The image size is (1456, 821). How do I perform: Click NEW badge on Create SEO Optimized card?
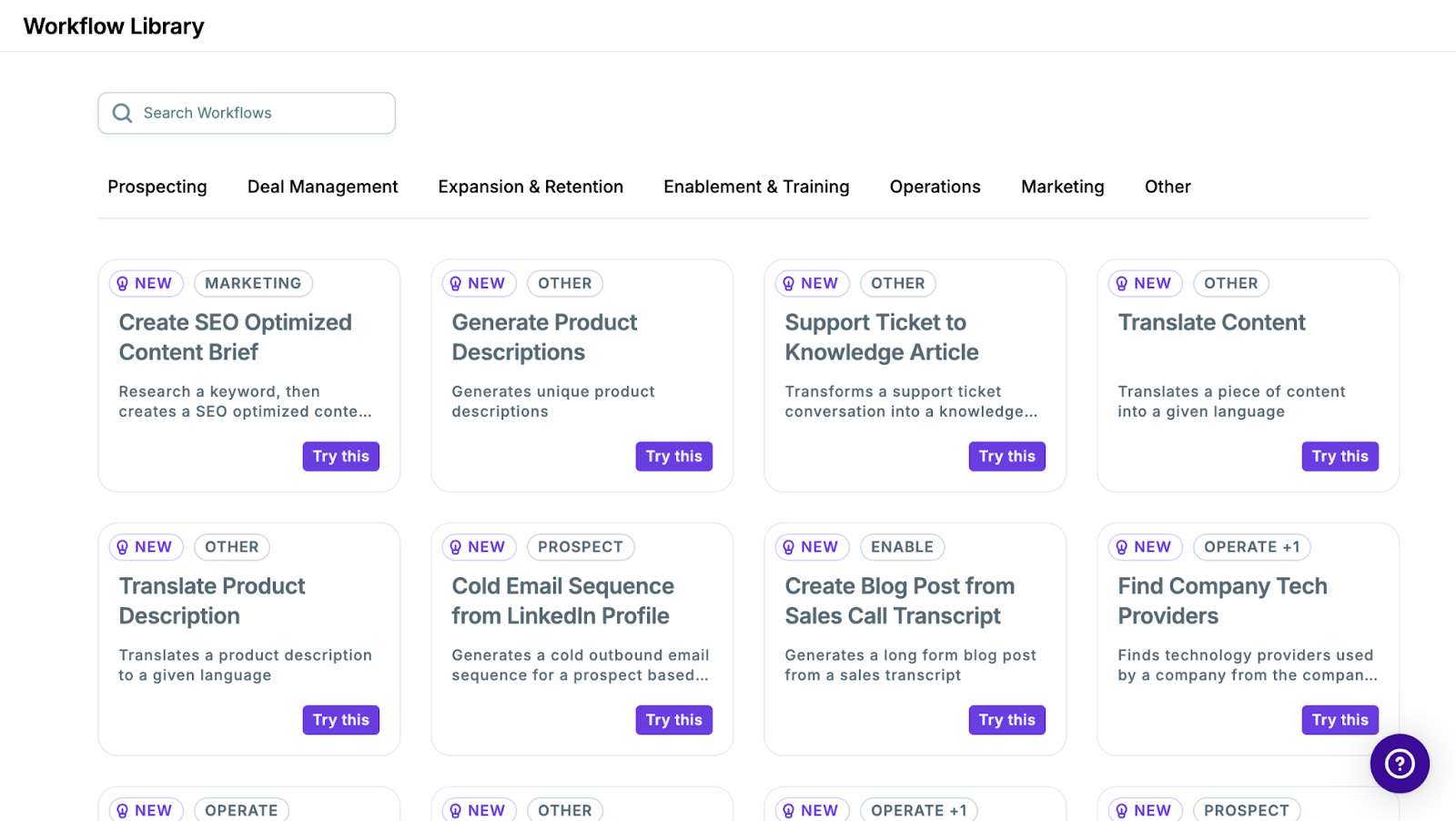click(x=146, y=284)
